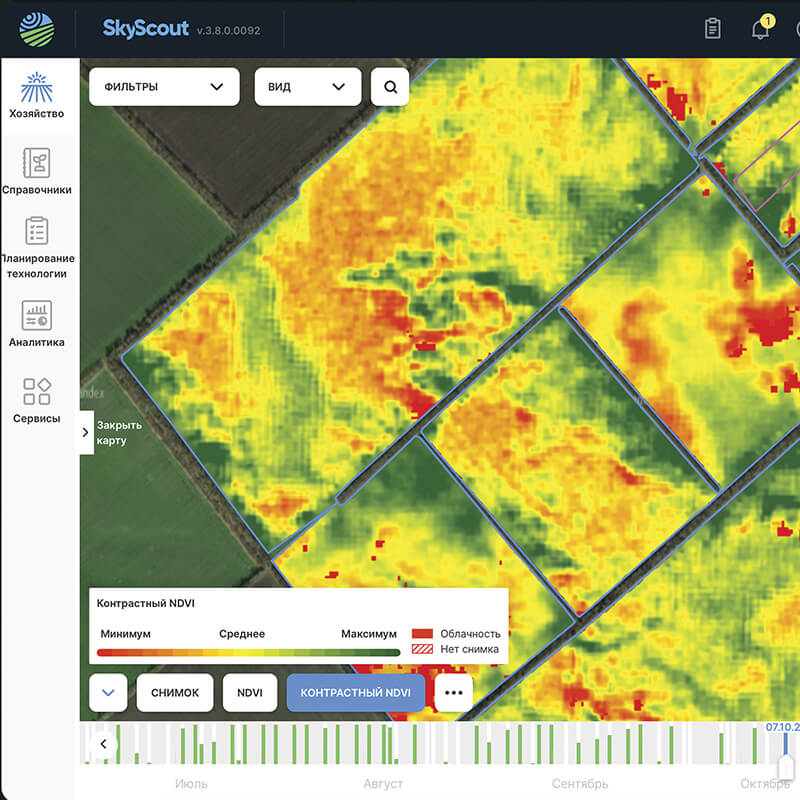Open the Справочники sidebar section
The width and height of the screenshot is (800, 800).
click(x=37, y=172)
